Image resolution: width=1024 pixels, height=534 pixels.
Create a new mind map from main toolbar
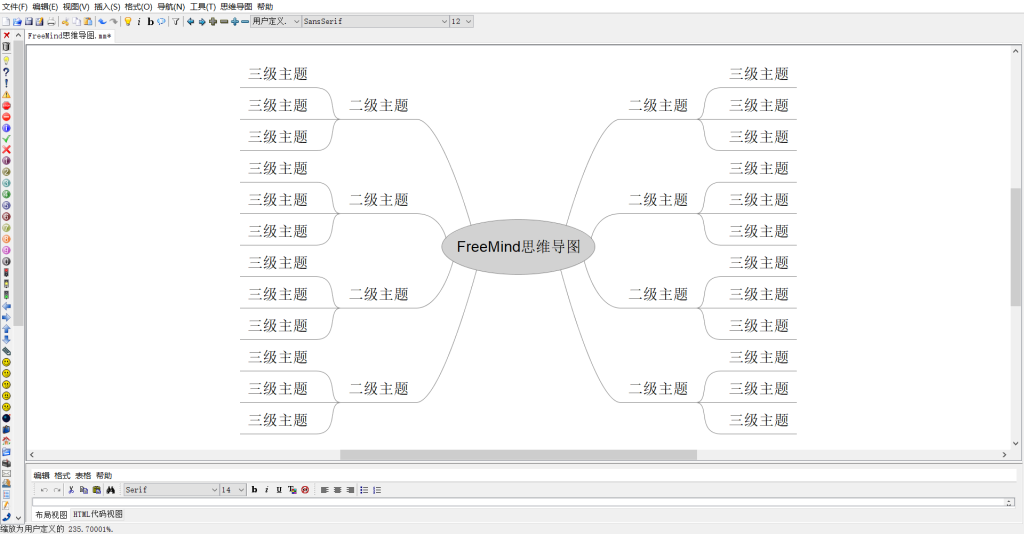(6, 22)
